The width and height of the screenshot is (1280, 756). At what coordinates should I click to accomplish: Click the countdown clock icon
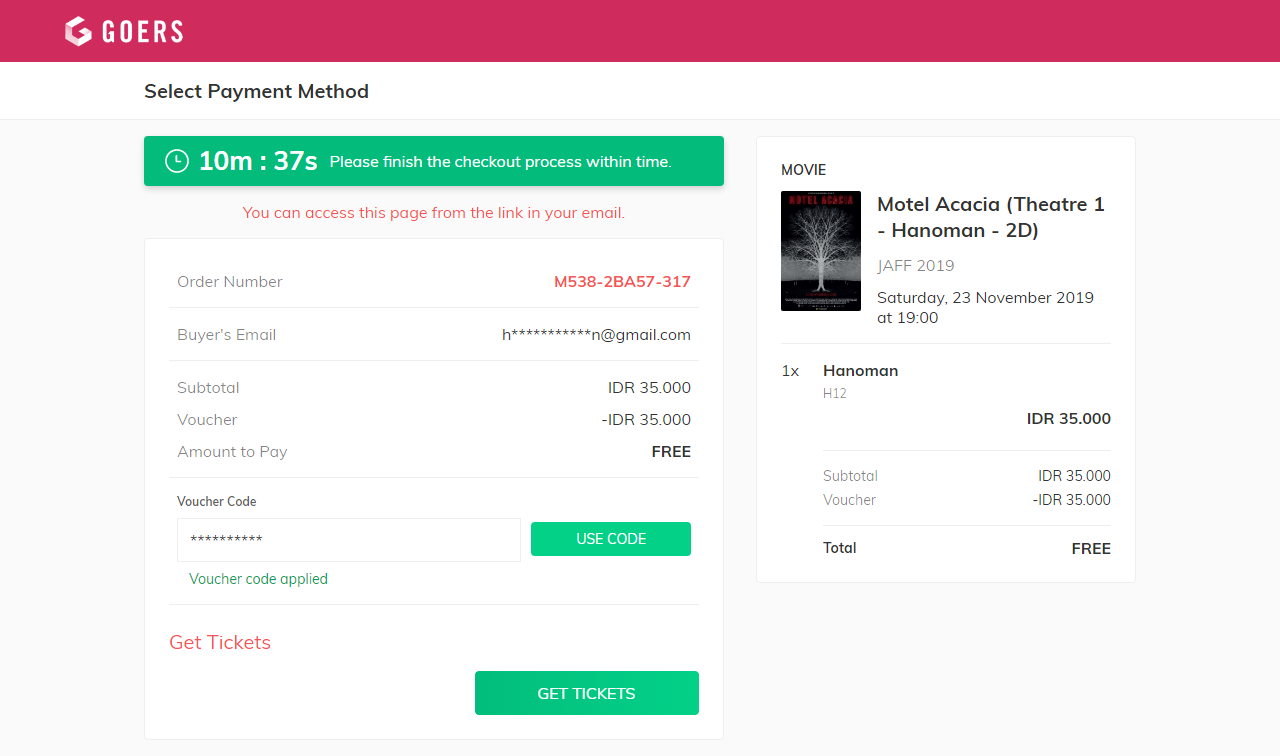[x=177, y=161]
